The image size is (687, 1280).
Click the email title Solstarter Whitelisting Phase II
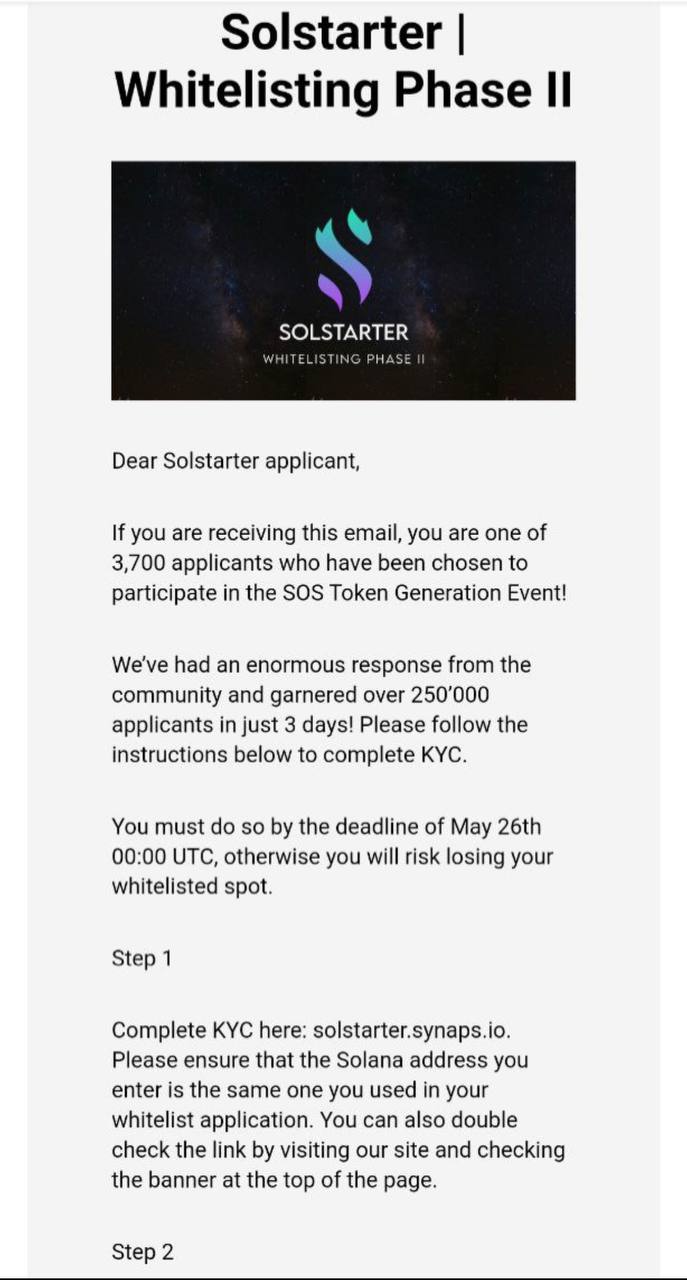[x=343, y=60]
